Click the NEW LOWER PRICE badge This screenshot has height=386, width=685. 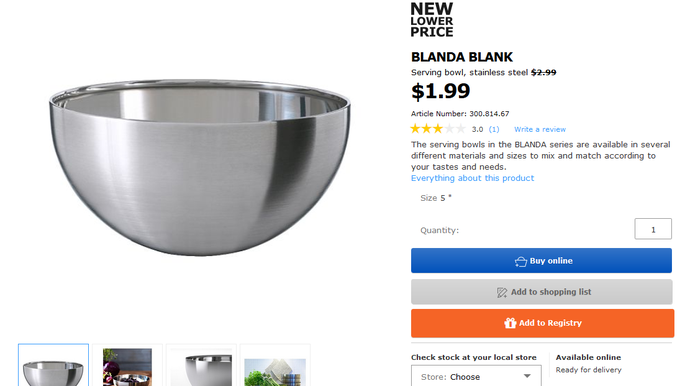[x=432, y=20]
